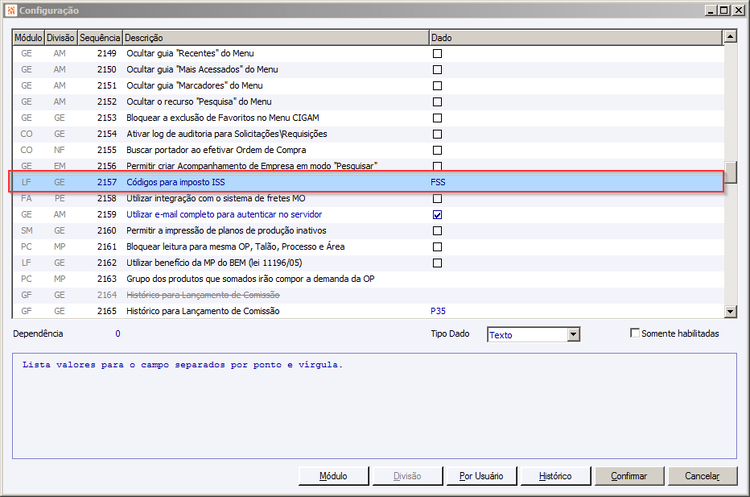Sort by the Sequência column header
750x497 pixels.
coord(100,38)
